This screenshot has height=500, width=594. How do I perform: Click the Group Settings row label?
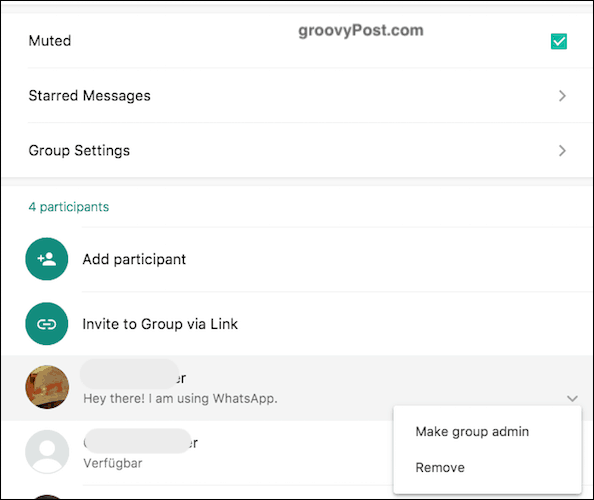tap(79, 151)
